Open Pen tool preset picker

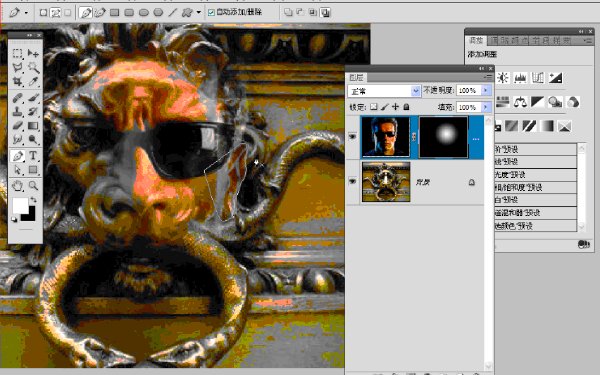(x=26, y=13)
